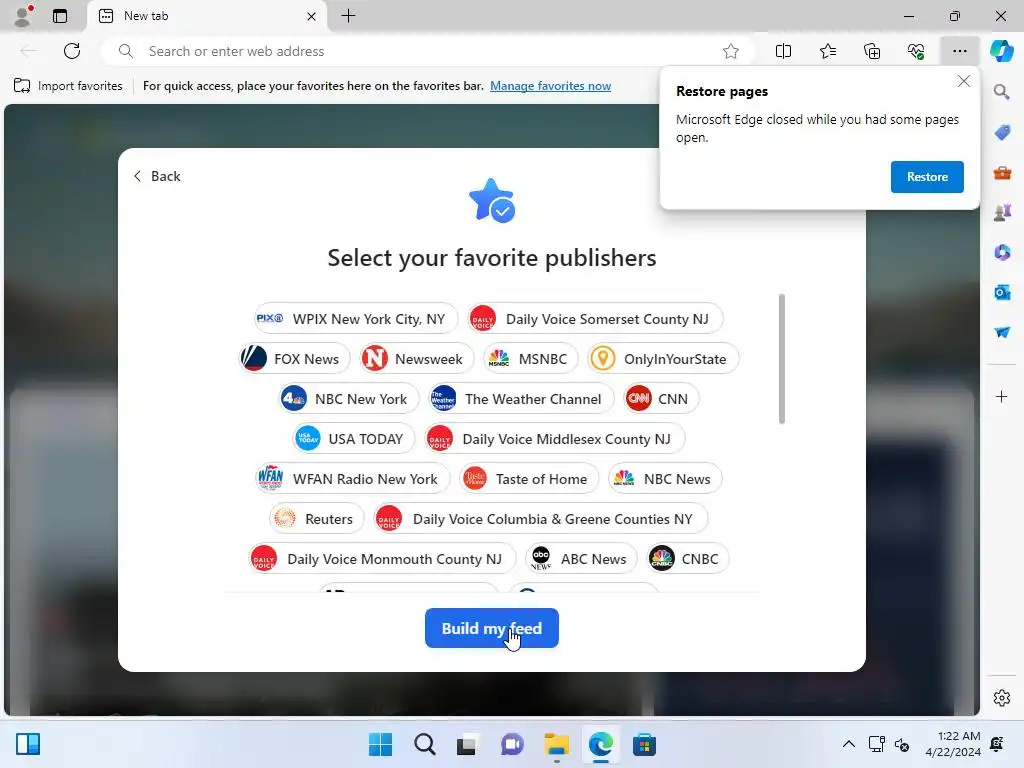Open the sidebar Games chess icon
Image resolution: width=1024 pixels, height=768 pixels.
point(1002,212)
